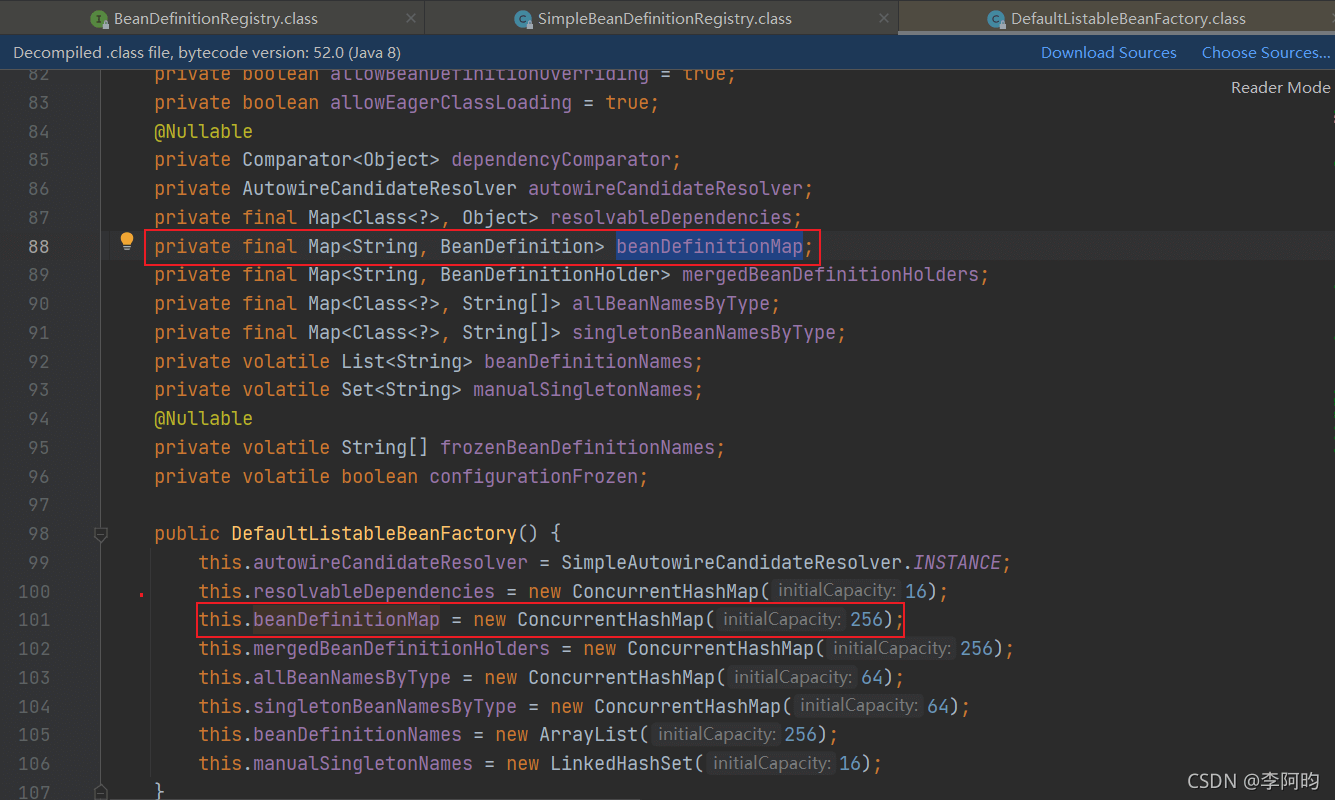
Task: Click configurationFrozen field on line 96
Action: (x=533, y=476)
